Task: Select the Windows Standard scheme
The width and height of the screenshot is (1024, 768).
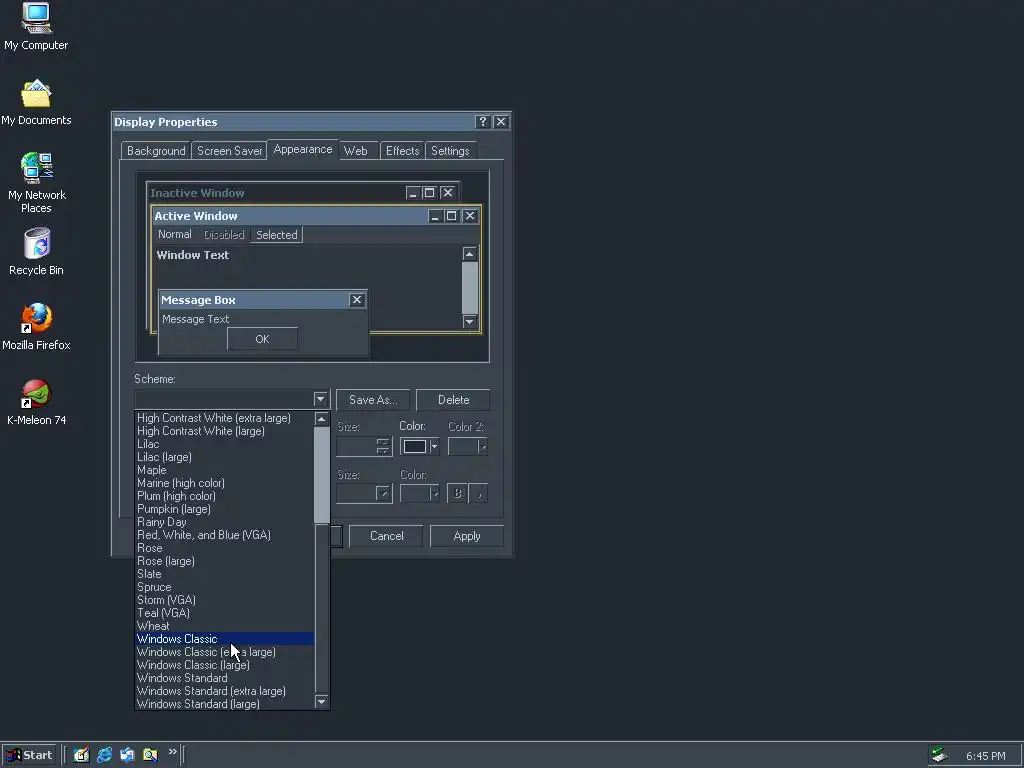Action: (x=225, y=678)
